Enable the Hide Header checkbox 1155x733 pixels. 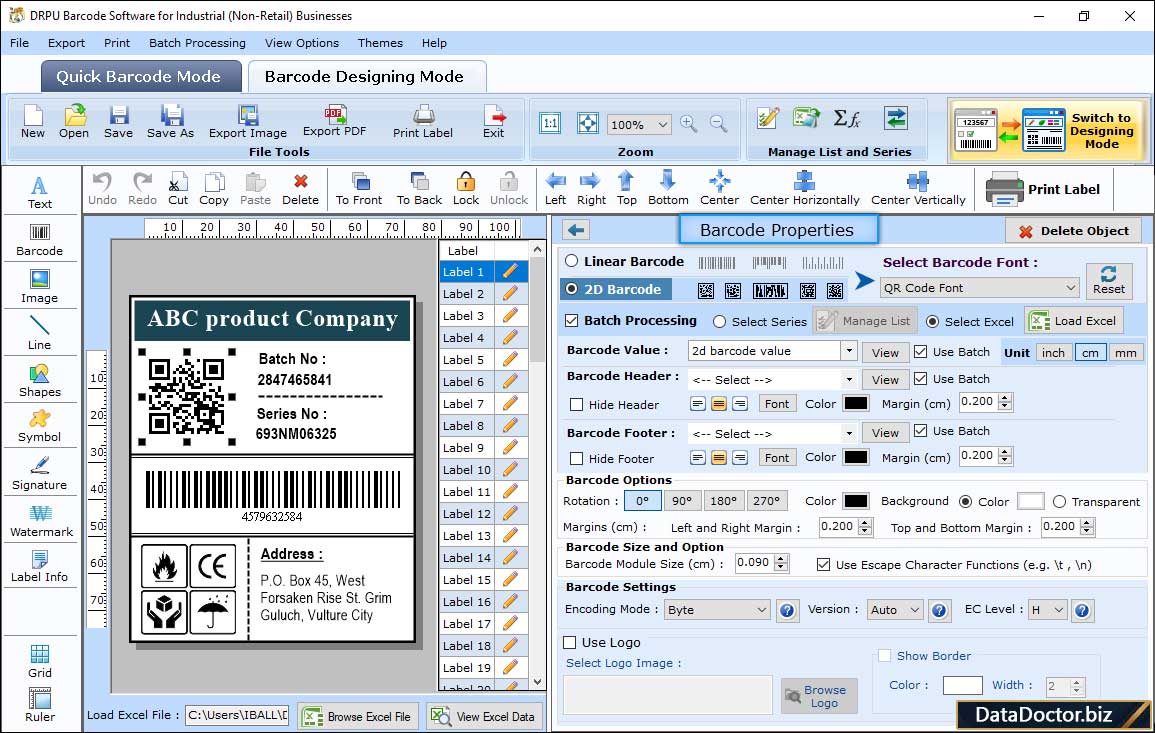tap(577, 404)
